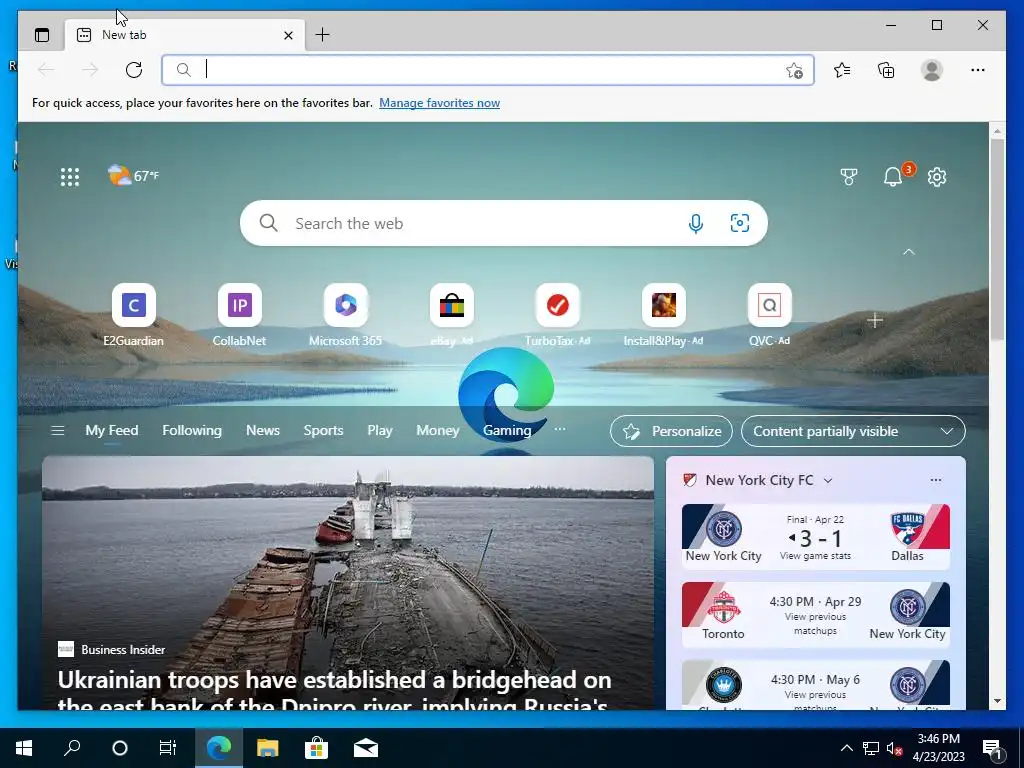Click the muted volume tray icon
The image size is (1024, 768).
[894, 748]
